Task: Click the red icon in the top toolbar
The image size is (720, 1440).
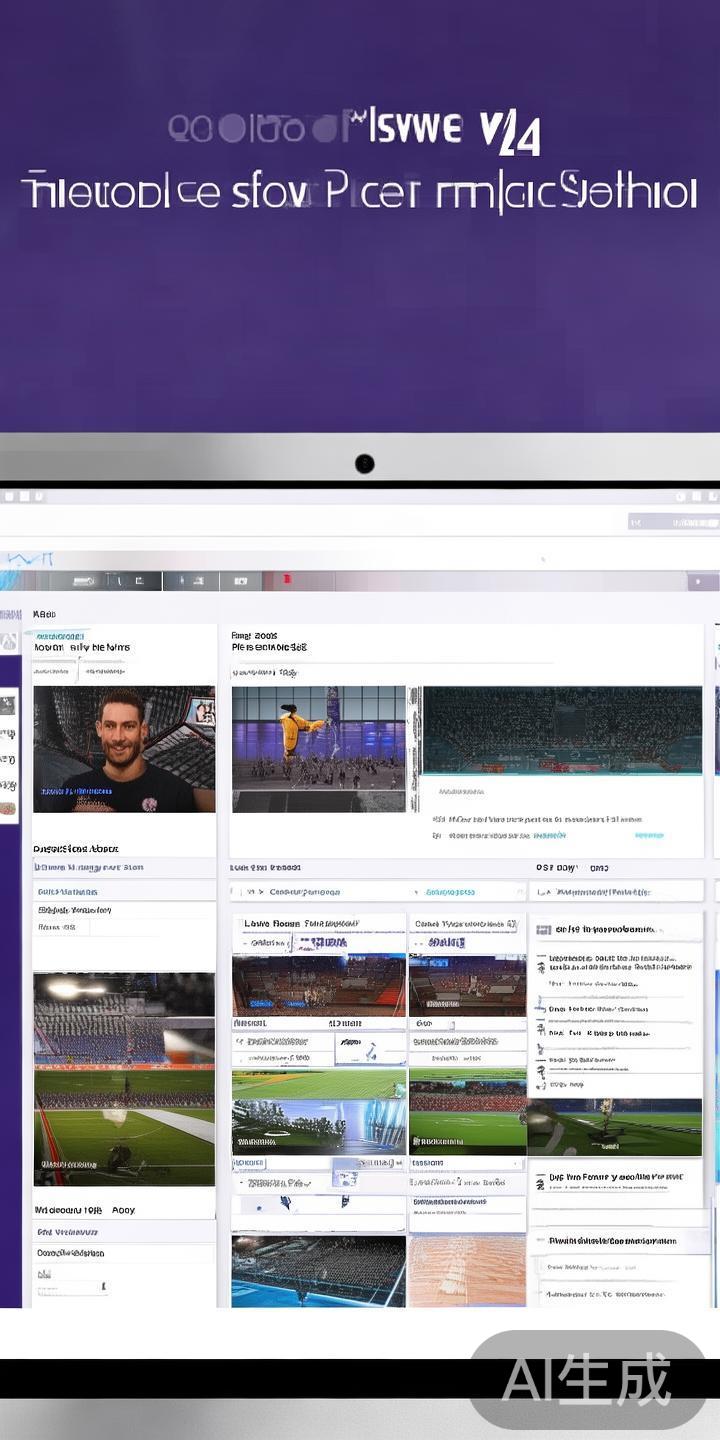Action: click(x=287, y=579)
